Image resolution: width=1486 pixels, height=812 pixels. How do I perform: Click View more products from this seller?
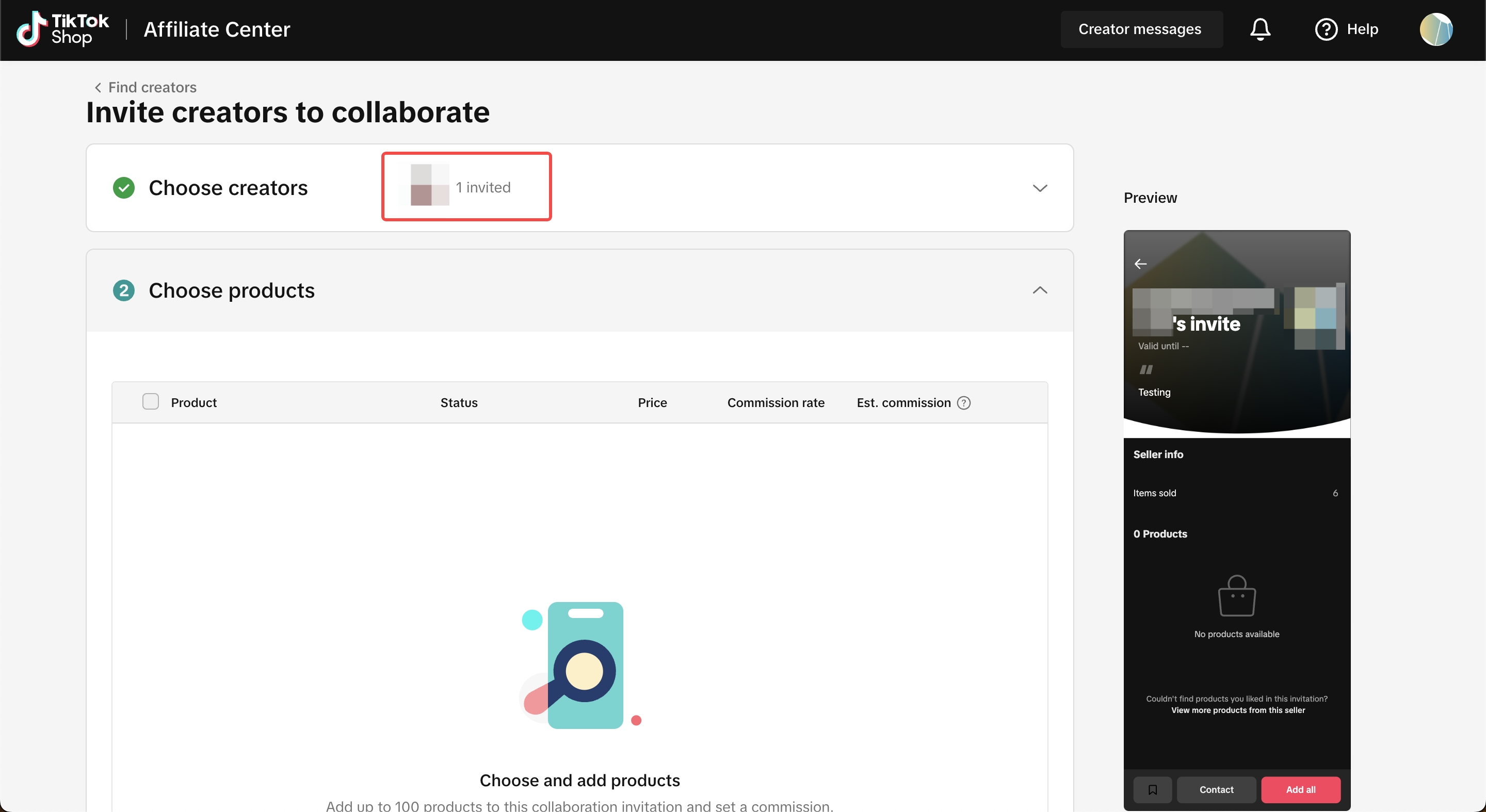click(1237, 710)
